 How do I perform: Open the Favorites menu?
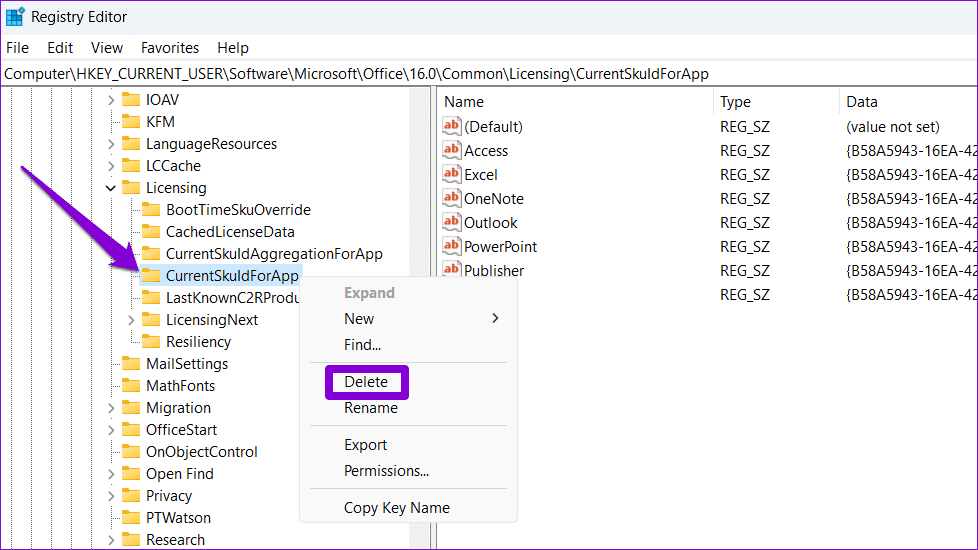tap(170, 48)
